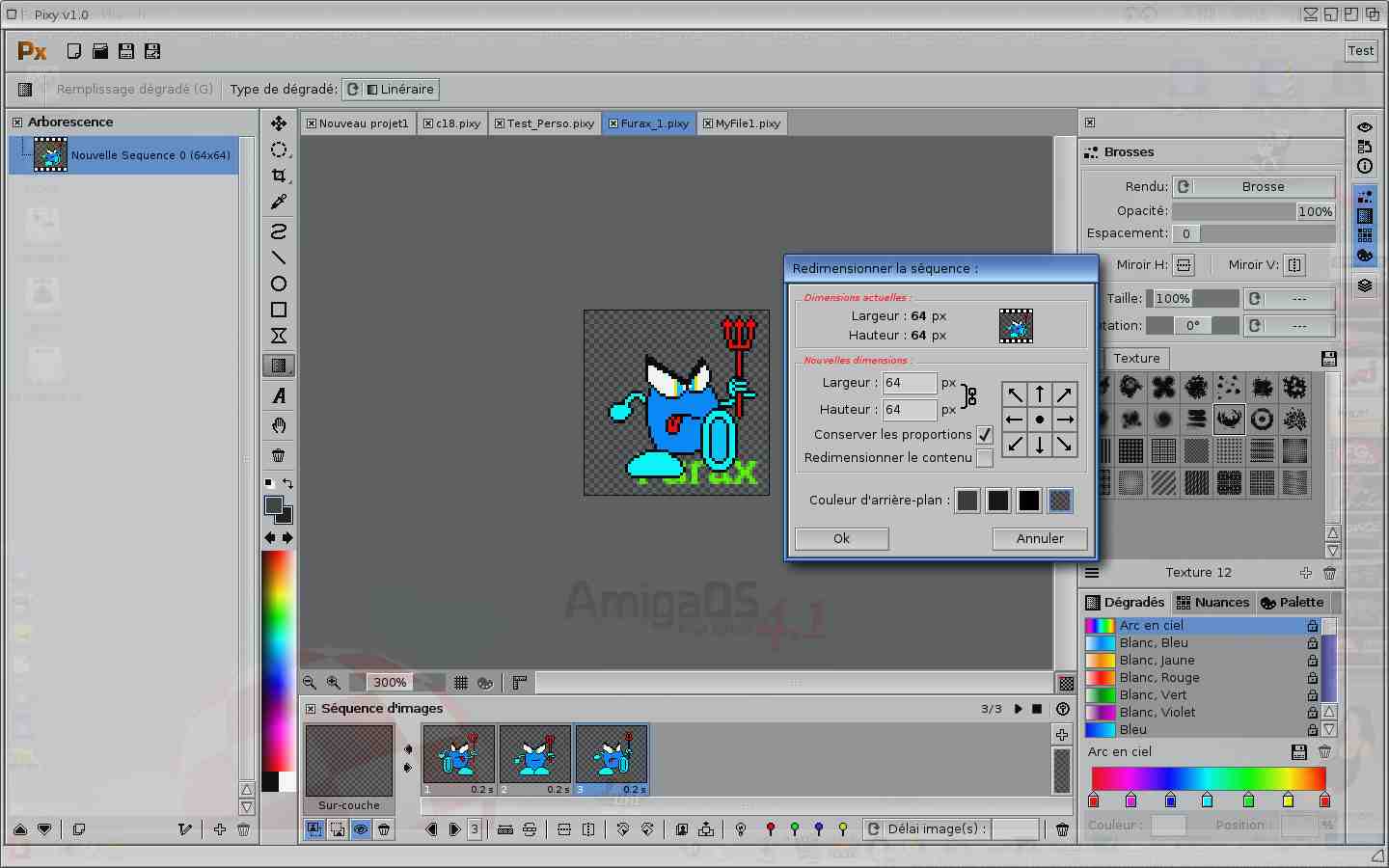Toggle the Miroir H option
This screenshot has width=1389, height=868.
pos(1184,265)
